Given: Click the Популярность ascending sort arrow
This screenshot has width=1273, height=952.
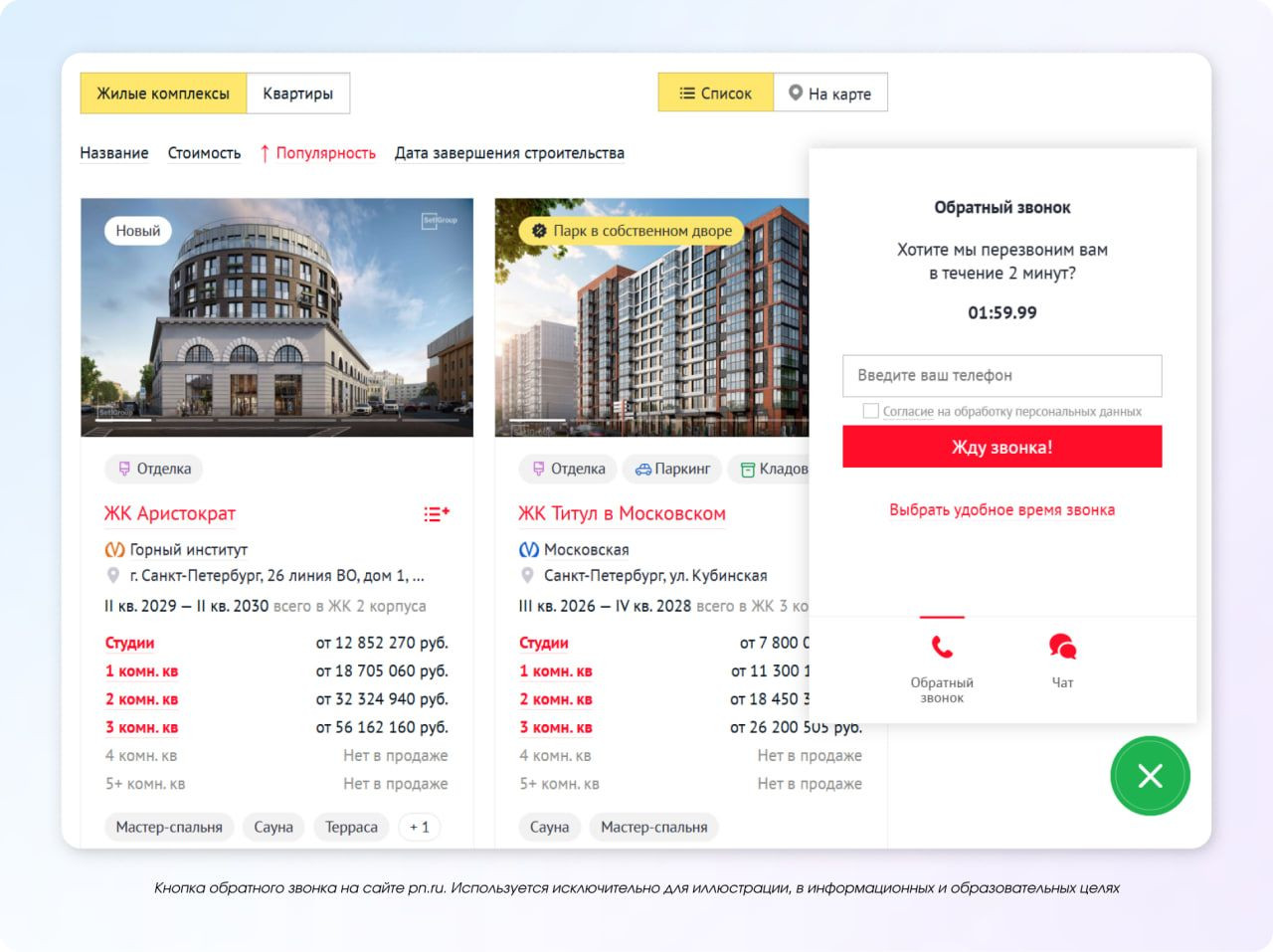Looking at the screenshot, I should coord(265,153).
